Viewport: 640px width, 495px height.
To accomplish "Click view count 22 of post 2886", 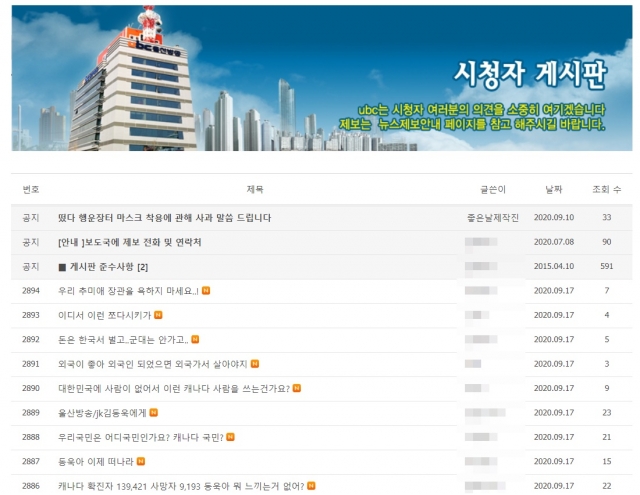I will (607, 486).
